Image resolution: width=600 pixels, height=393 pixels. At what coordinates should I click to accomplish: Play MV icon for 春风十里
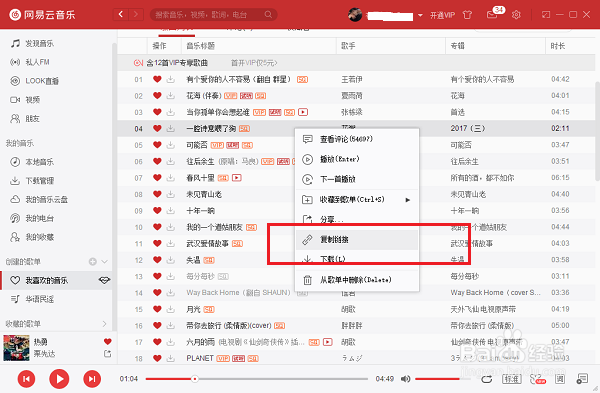[x=237, y=178]
